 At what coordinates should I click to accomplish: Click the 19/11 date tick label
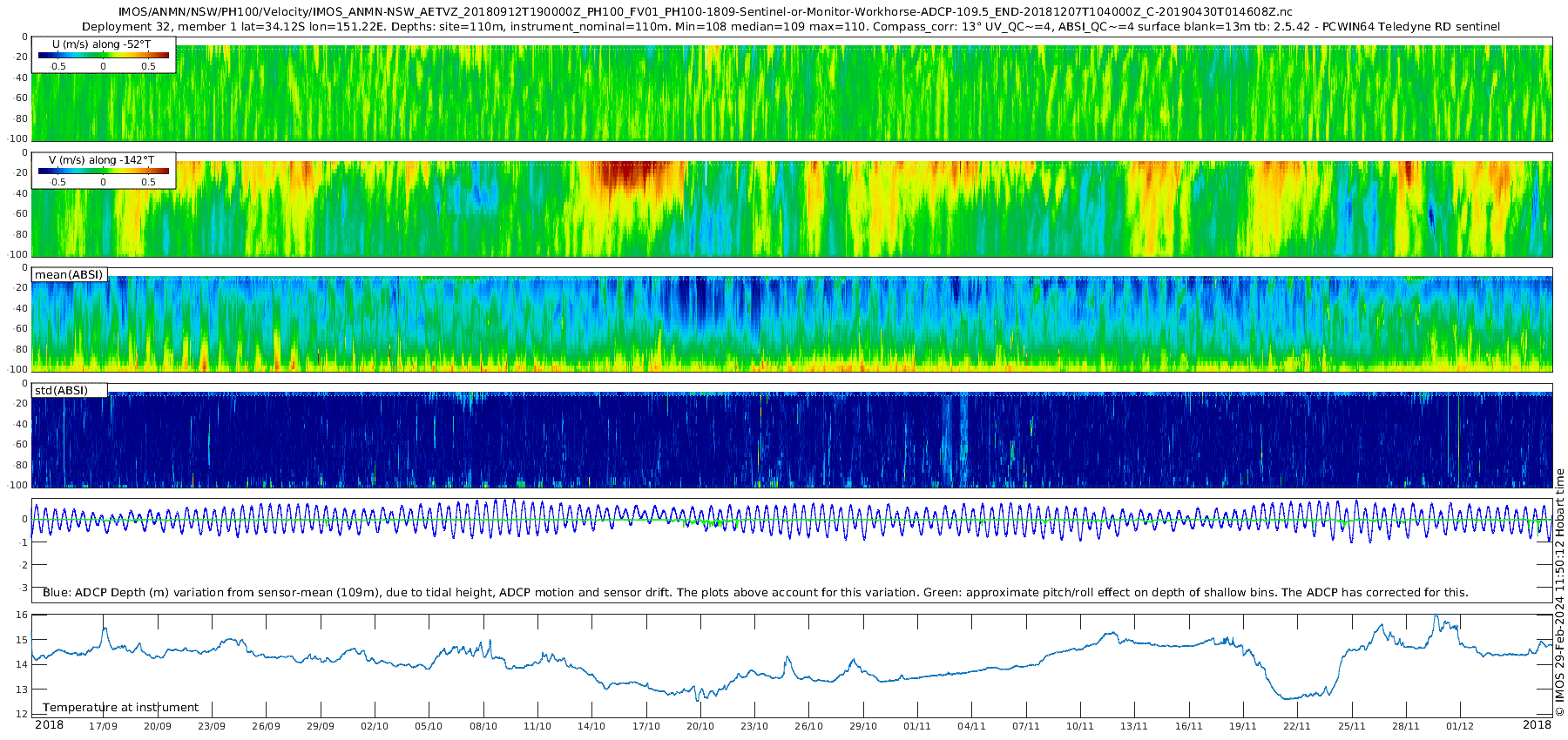(1243, 726)
